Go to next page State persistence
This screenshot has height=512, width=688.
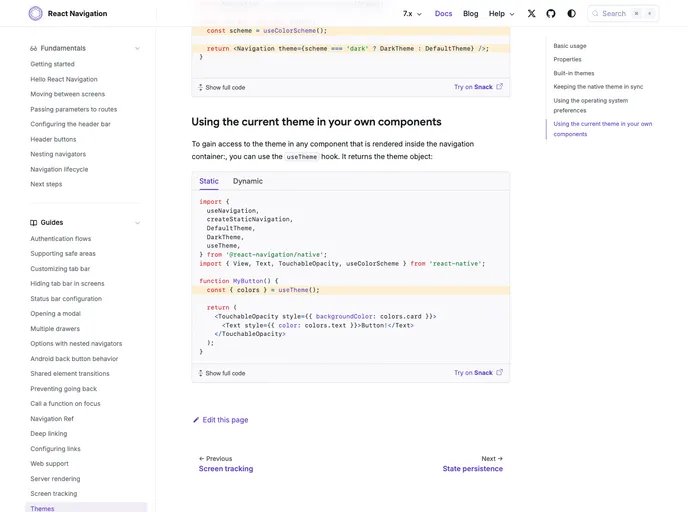(x=473, y=468)
